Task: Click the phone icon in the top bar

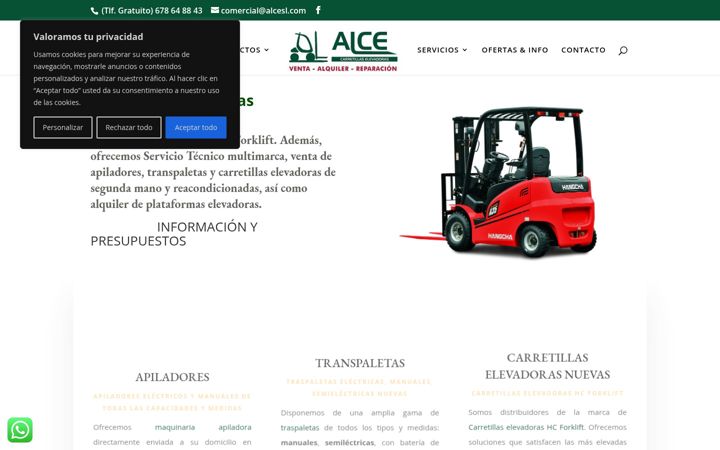Action: pos(94,11)
